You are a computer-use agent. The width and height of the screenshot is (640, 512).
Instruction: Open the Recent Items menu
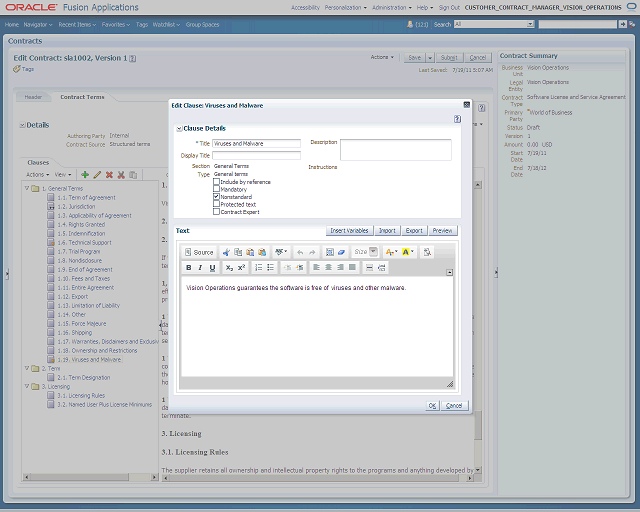(77, 24)
